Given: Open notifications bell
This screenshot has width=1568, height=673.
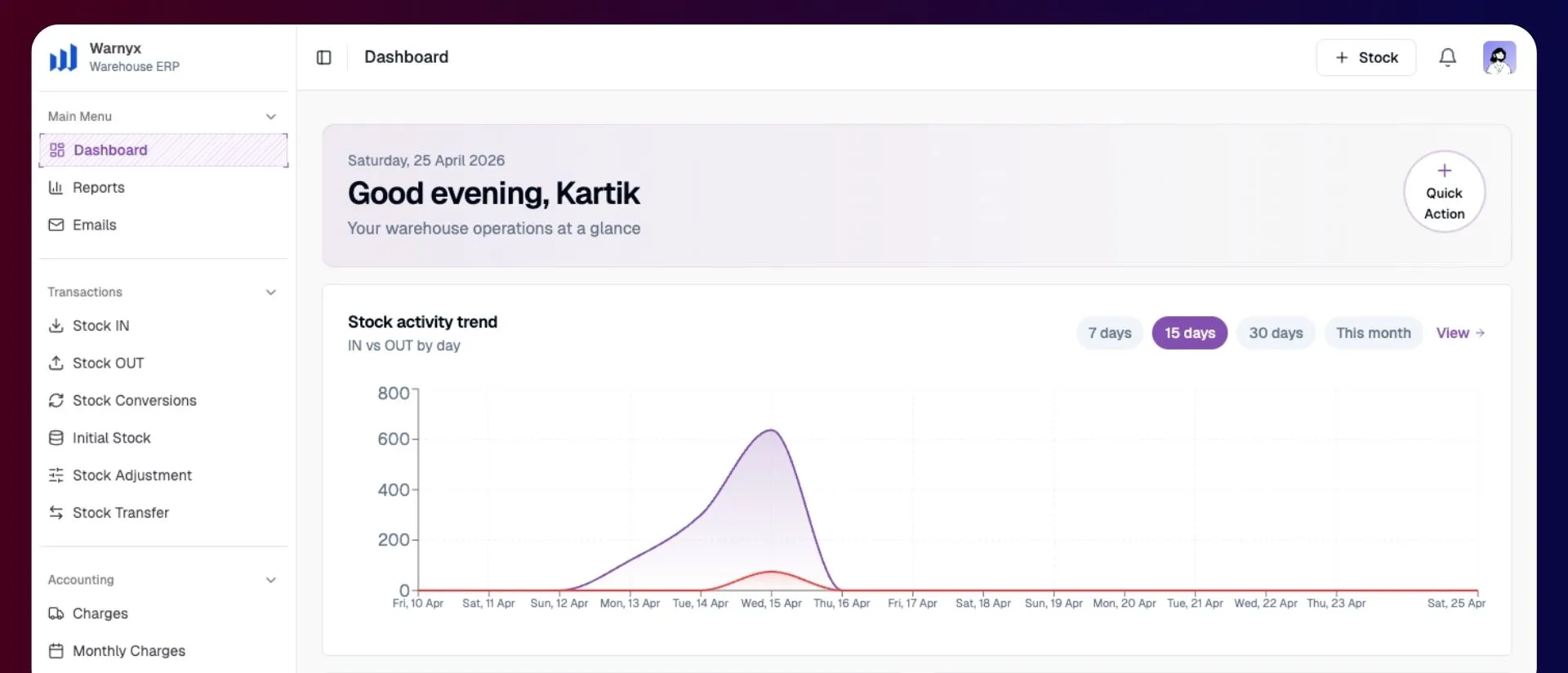Looking at the screenshot, I should pos(1447,57).
